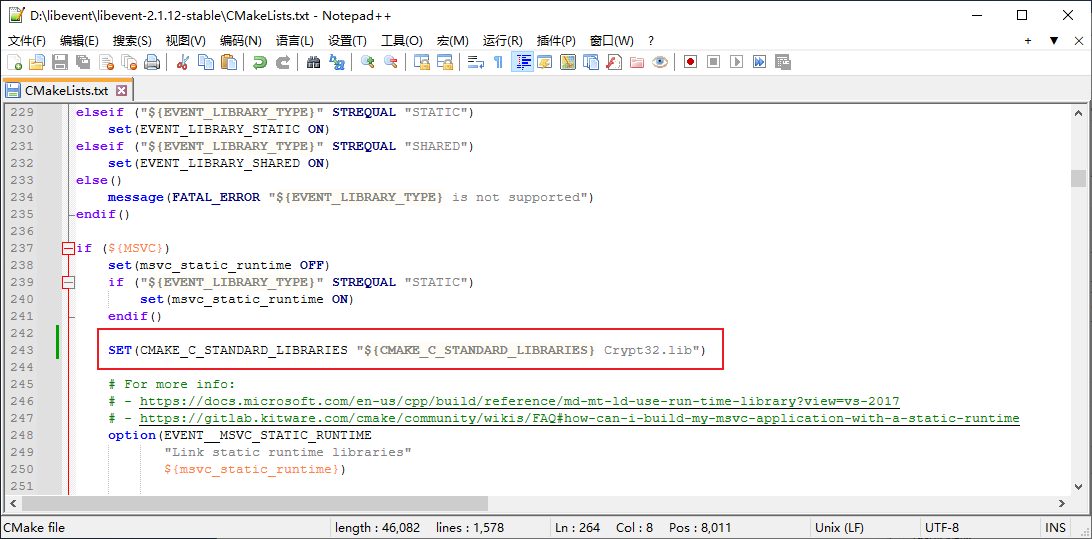Toggle the Word wrap toolbar button

pos(475,62)
